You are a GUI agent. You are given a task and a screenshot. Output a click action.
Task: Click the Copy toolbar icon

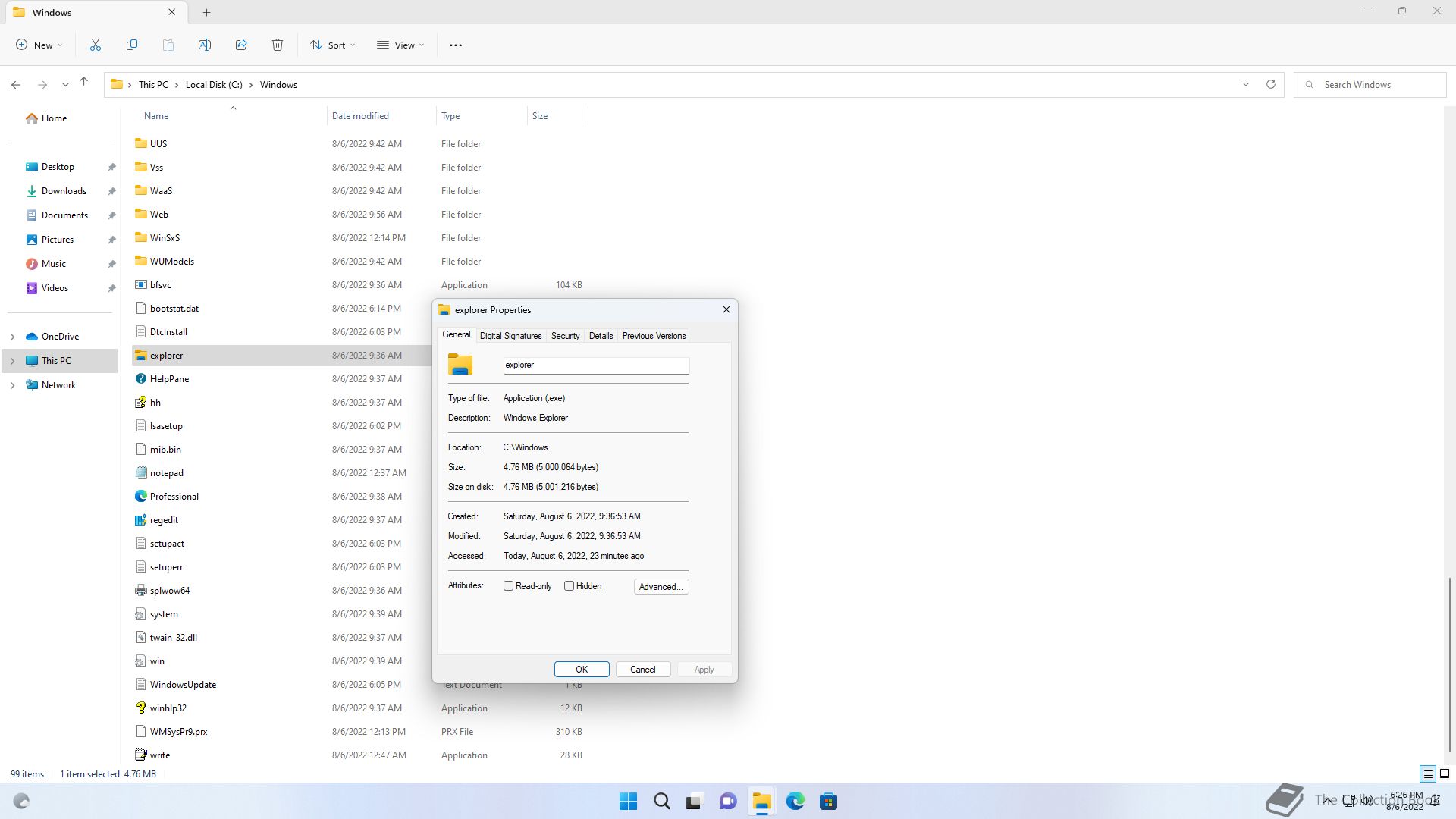click(132, 45)
